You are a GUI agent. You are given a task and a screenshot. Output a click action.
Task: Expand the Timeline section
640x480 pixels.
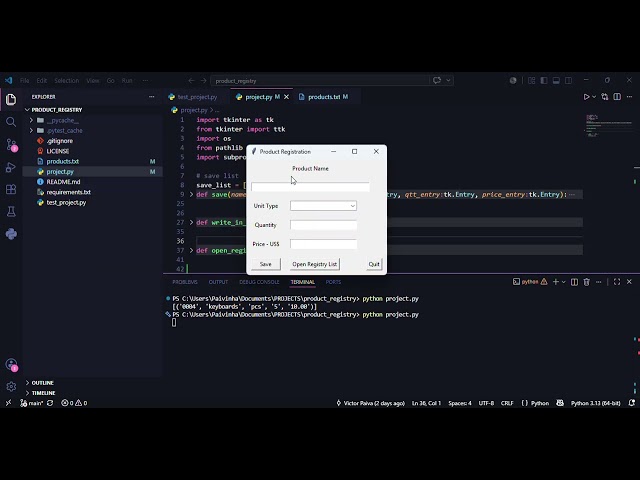coord(27,393)
